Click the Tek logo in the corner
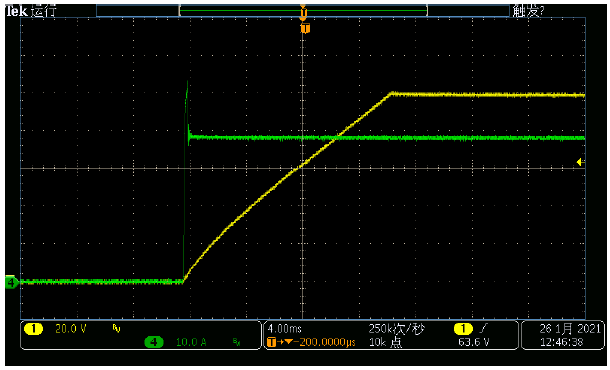610x370 pixels. tap(17, 11)
